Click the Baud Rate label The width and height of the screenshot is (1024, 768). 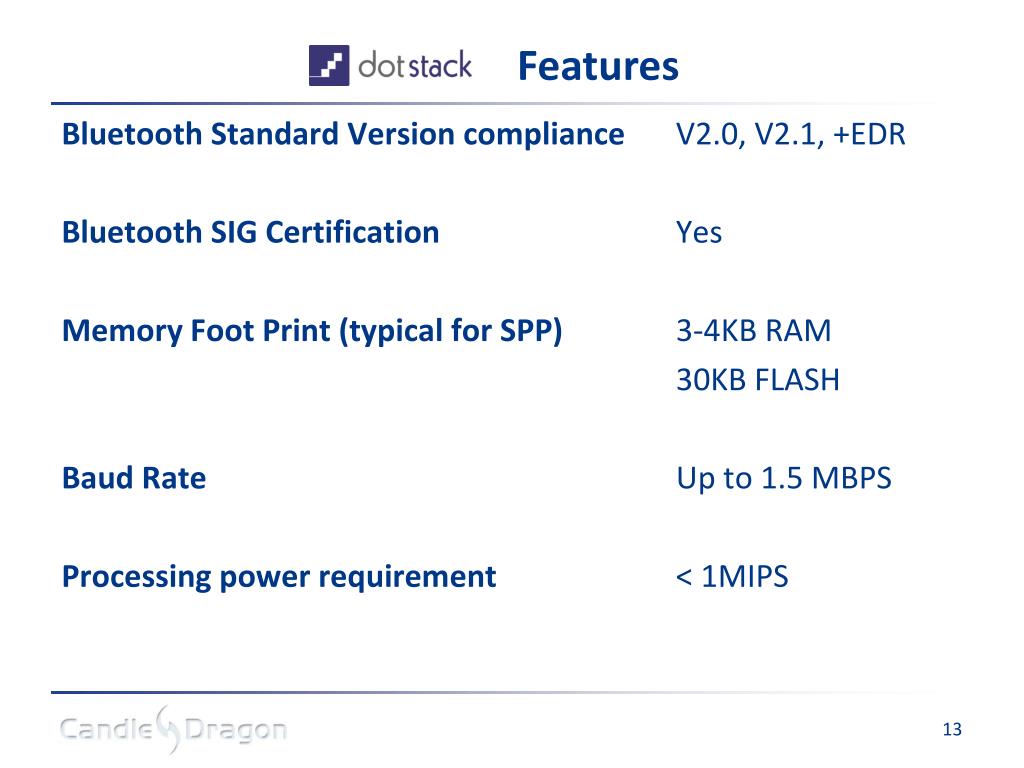(x=134, y=478)
